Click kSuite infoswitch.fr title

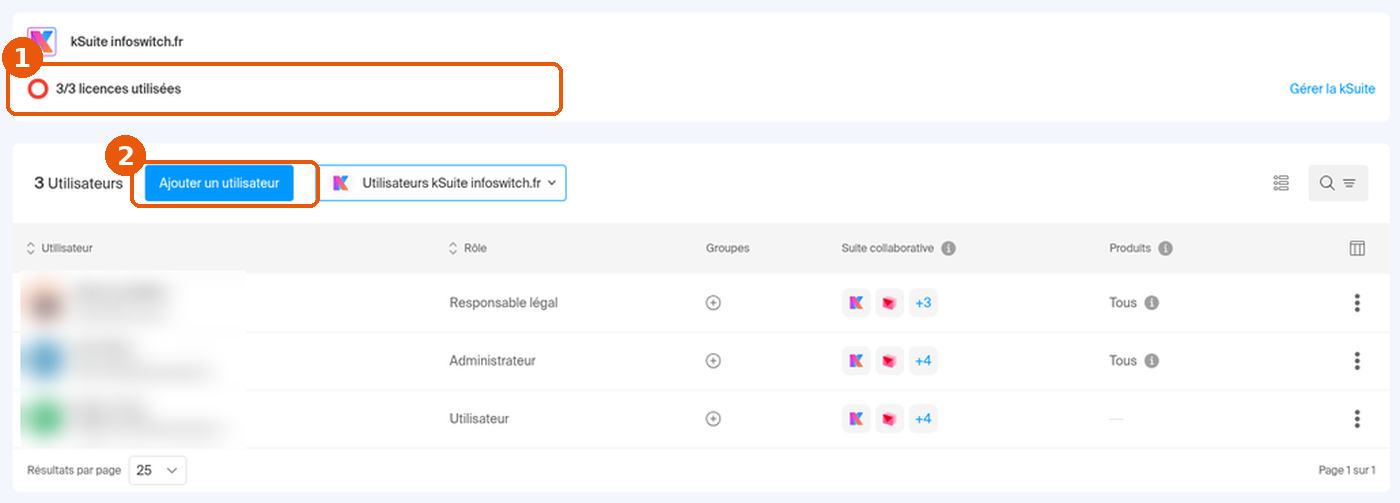(127, 43)
